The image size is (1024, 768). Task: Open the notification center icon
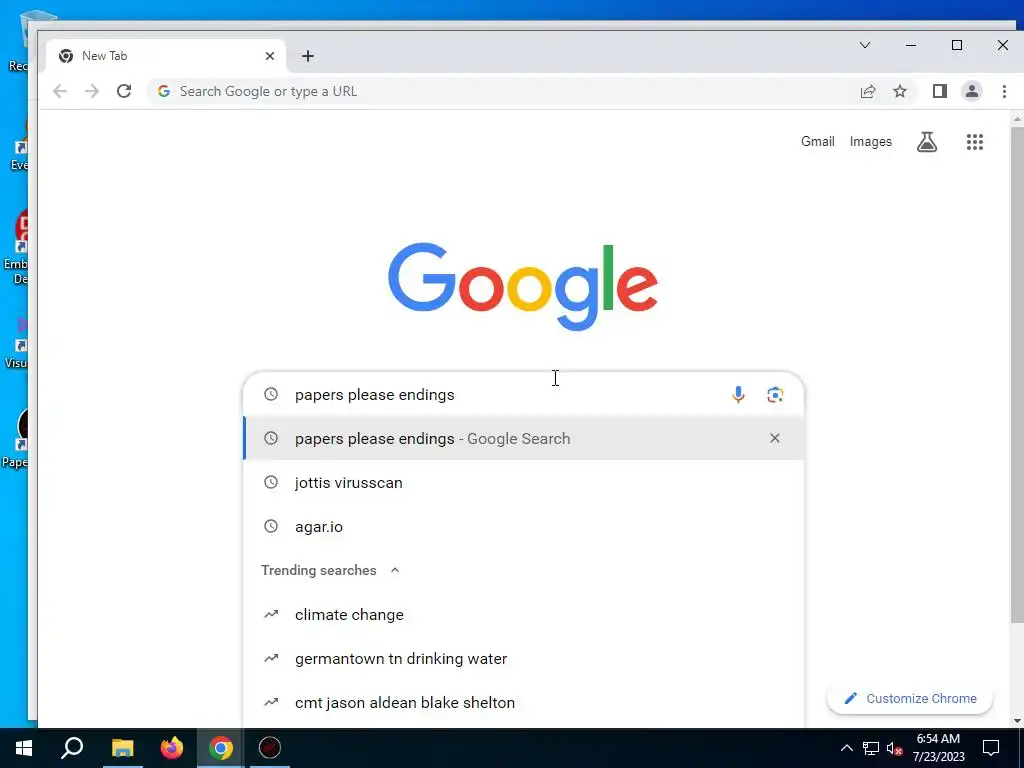(x=991, y=748)
